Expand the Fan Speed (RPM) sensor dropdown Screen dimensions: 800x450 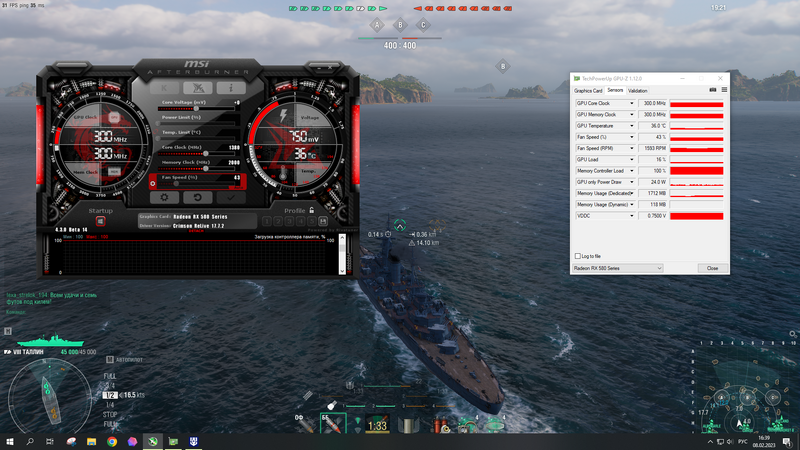click(632, 148)
